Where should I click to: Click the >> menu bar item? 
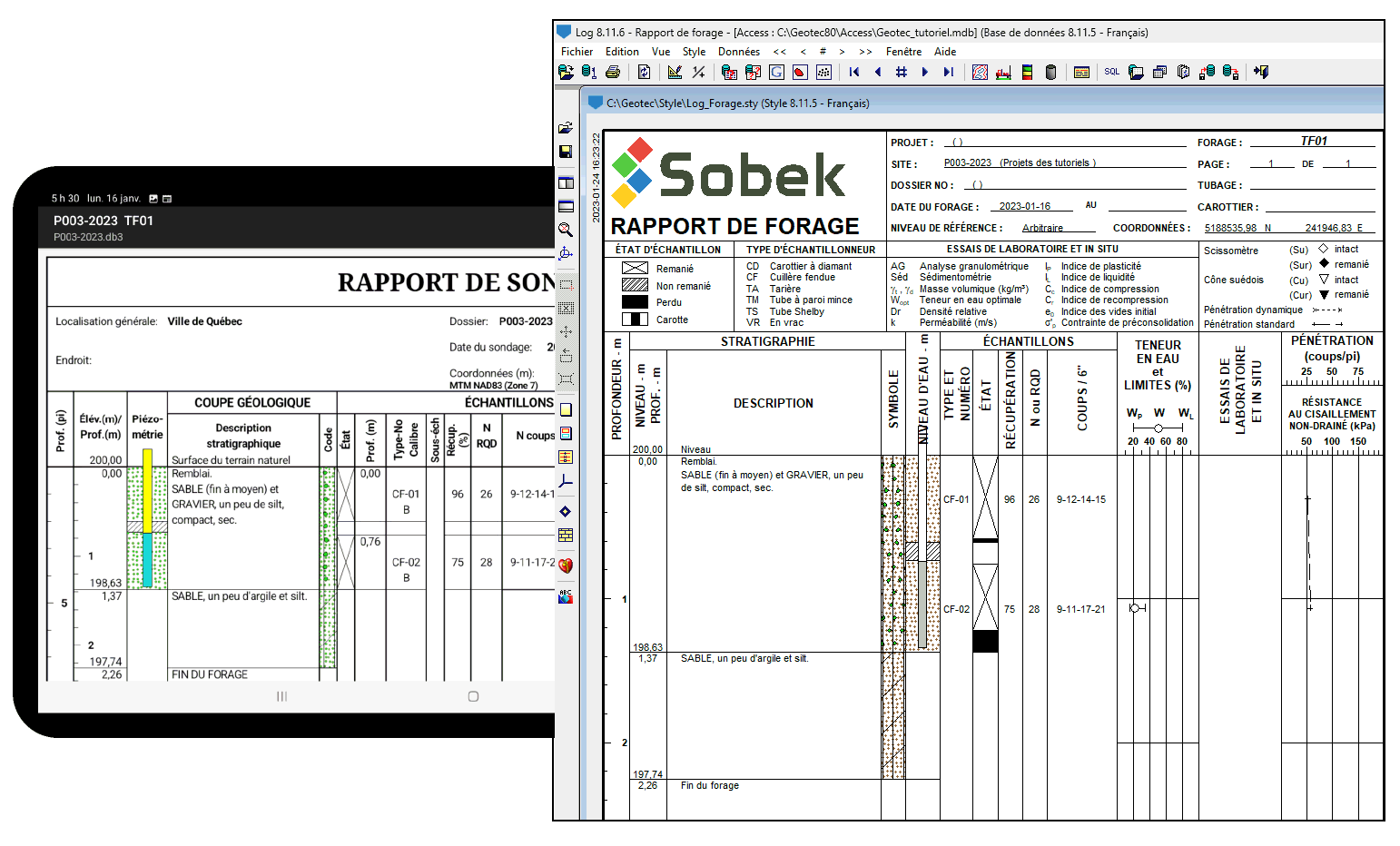click(x=865, y=52)
